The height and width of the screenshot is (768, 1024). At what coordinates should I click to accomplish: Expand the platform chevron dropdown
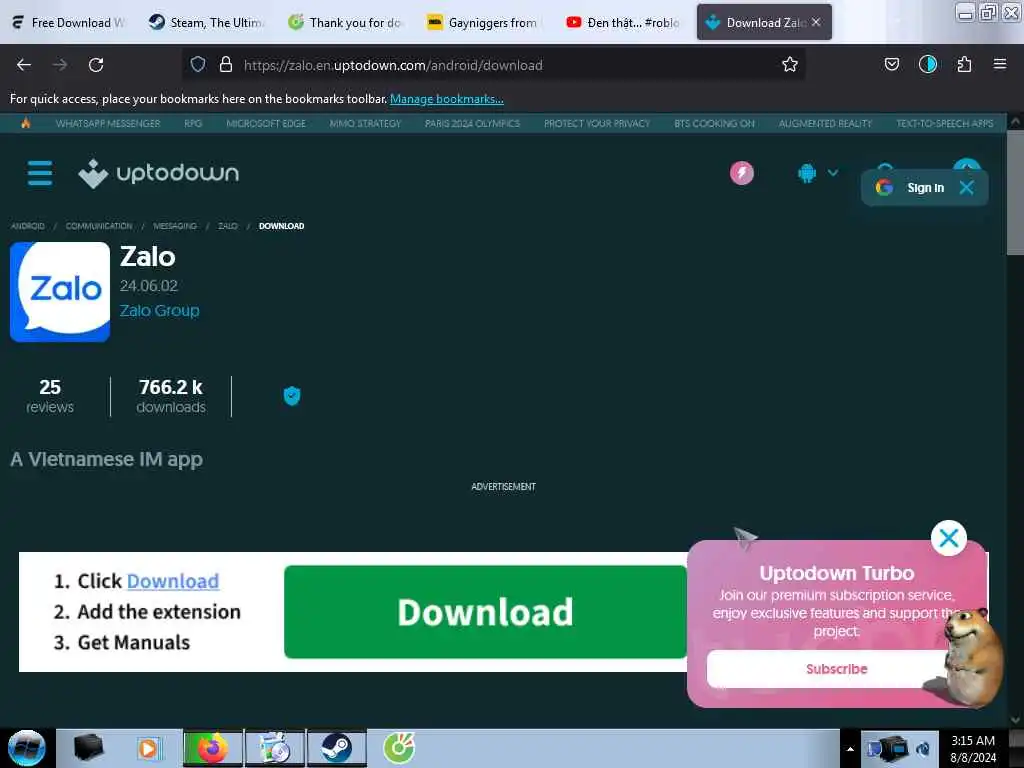(x=833, y=173)
